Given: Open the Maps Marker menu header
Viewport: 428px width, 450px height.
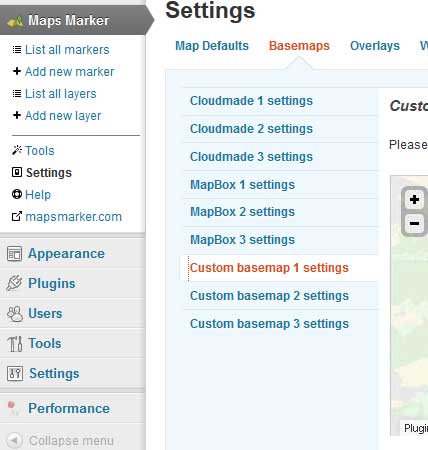Looking at the screenshot, I should (x=73, y=21).
